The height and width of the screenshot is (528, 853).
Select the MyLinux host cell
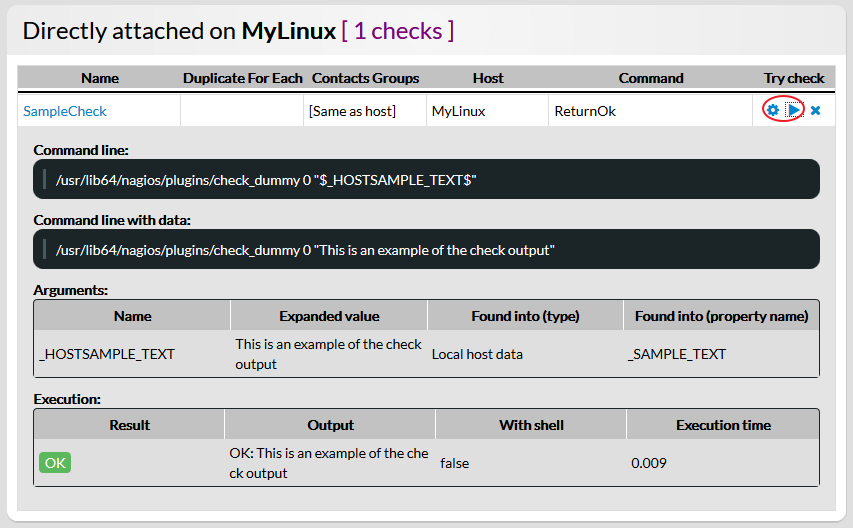coord(458,111)
